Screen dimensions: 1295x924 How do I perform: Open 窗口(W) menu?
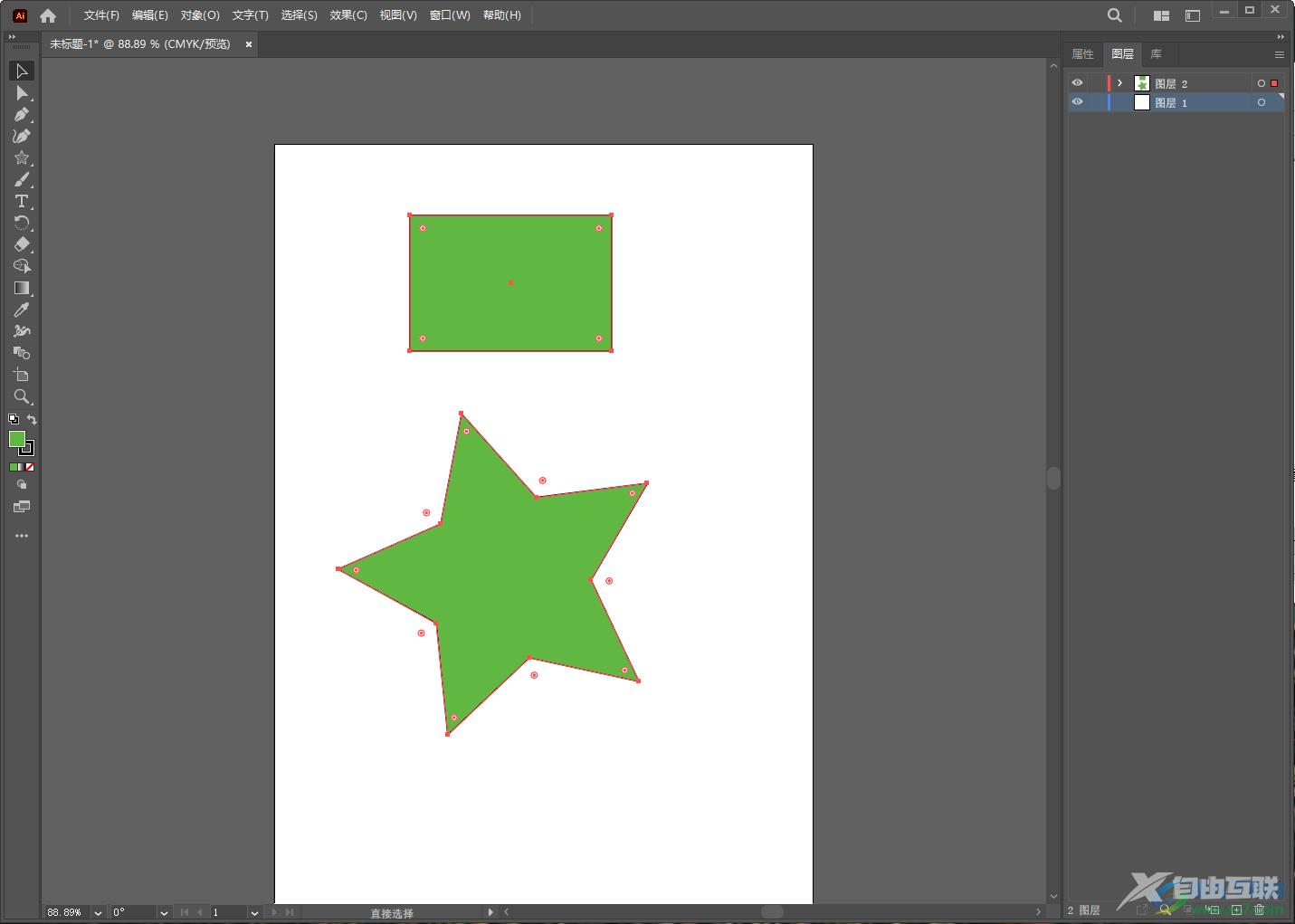450,15
